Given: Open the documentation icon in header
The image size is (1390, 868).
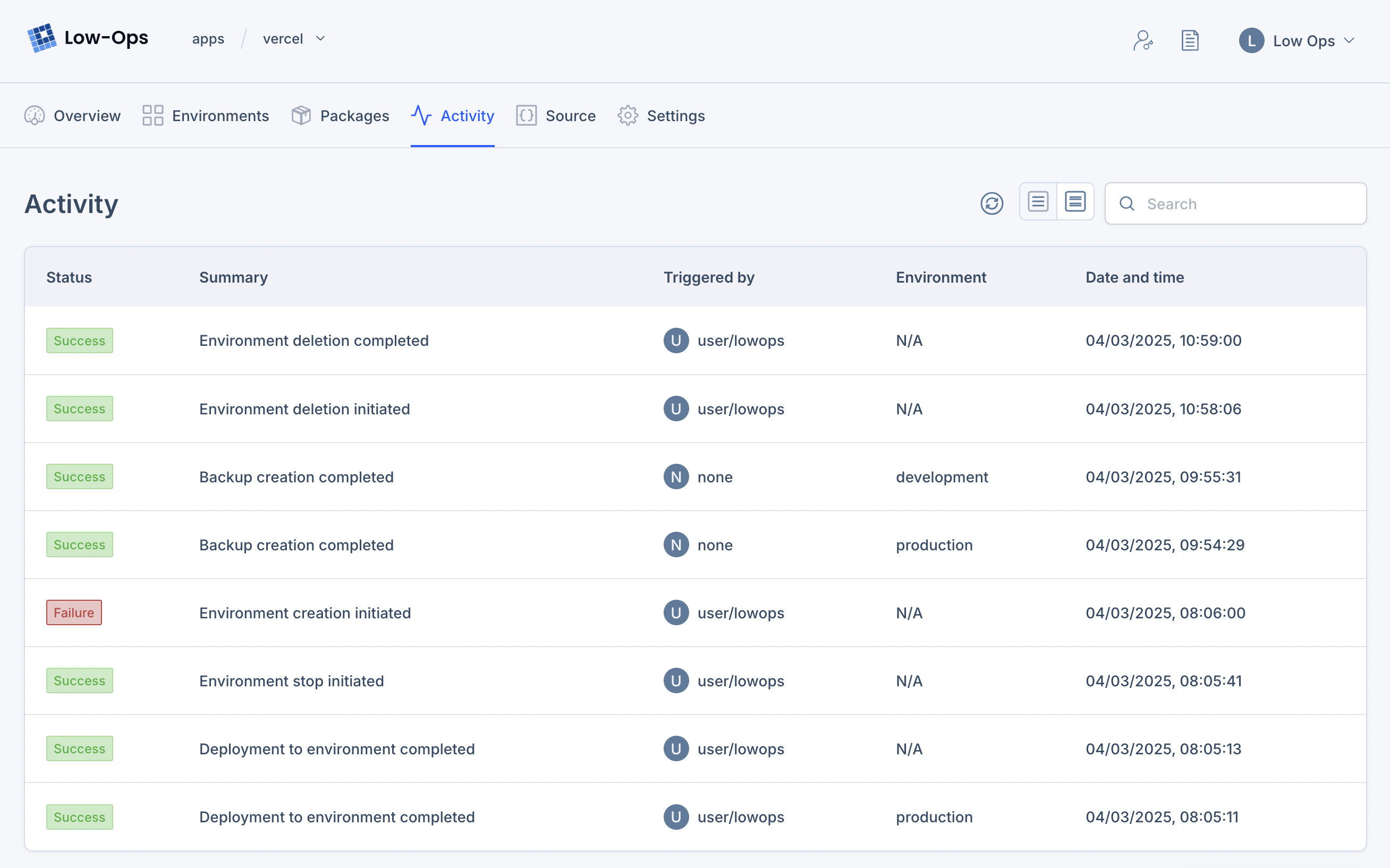Looking at the screenshot, I should click(1190, 40).
